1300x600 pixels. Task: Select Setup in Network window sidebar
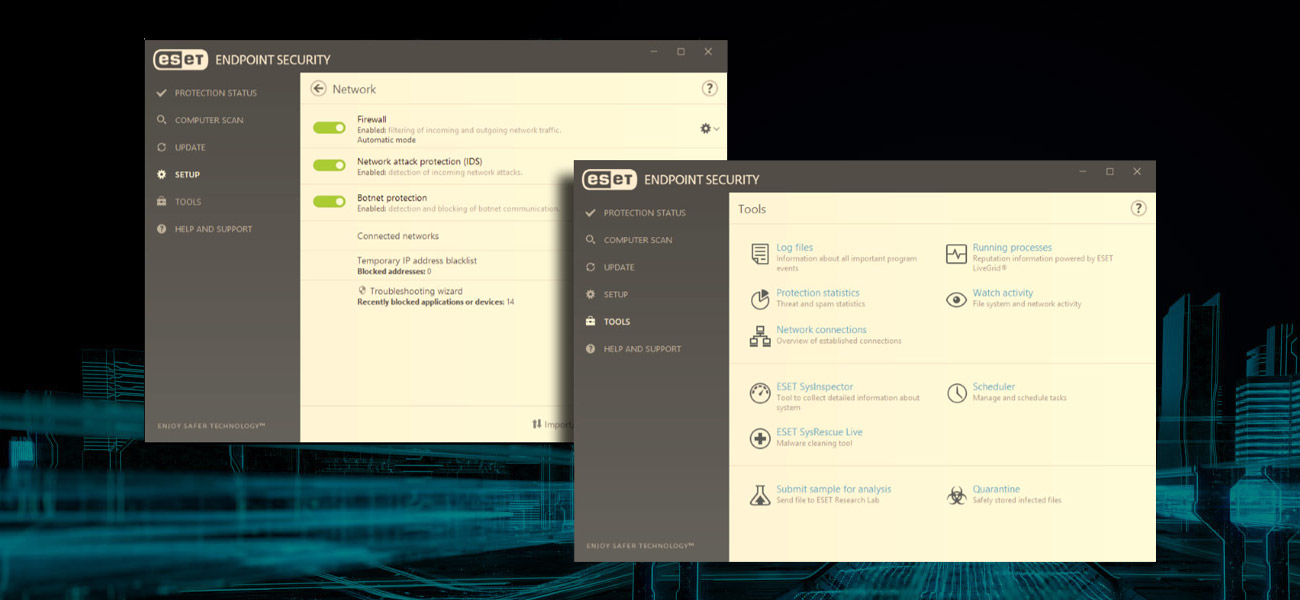coord(187,175)
